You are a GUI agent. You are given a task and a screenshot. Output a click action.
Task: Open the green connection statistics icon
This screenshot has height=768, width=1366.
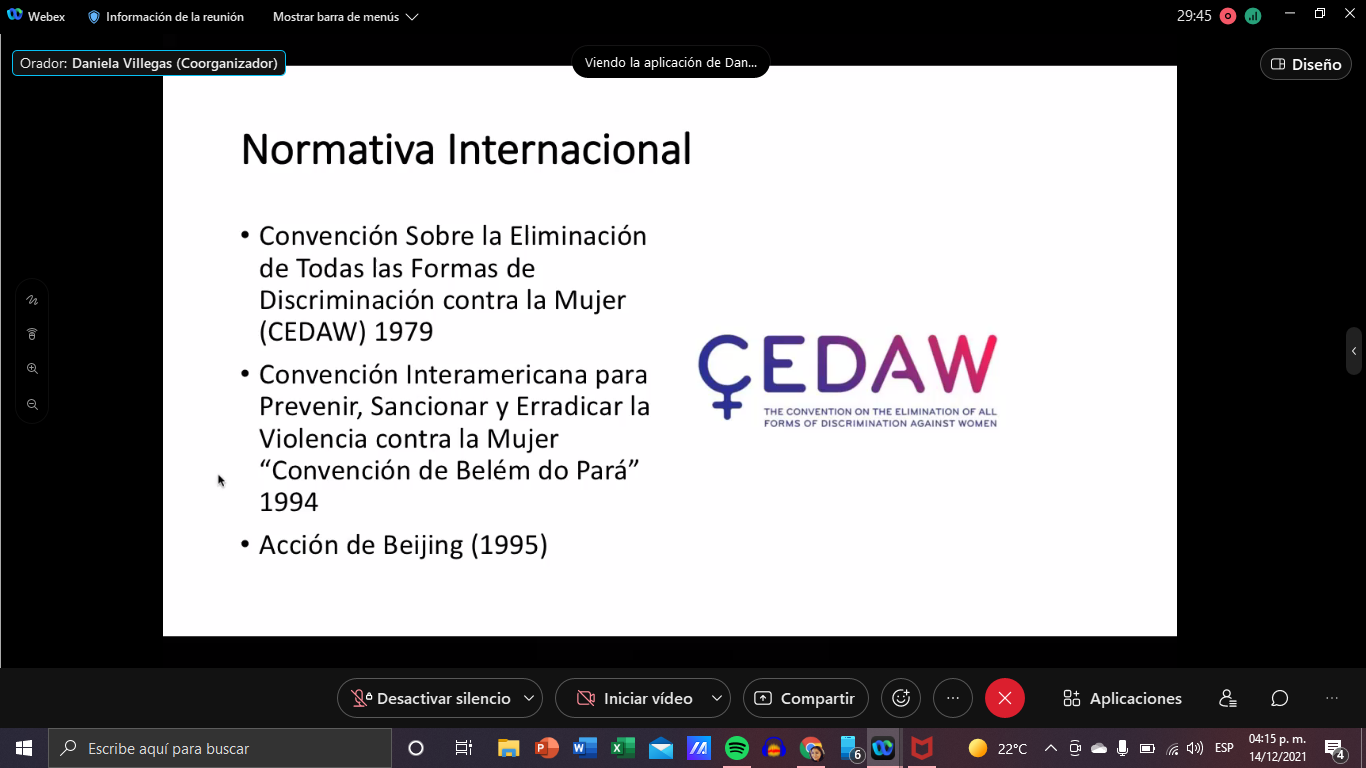click(x=1253, y=16)
